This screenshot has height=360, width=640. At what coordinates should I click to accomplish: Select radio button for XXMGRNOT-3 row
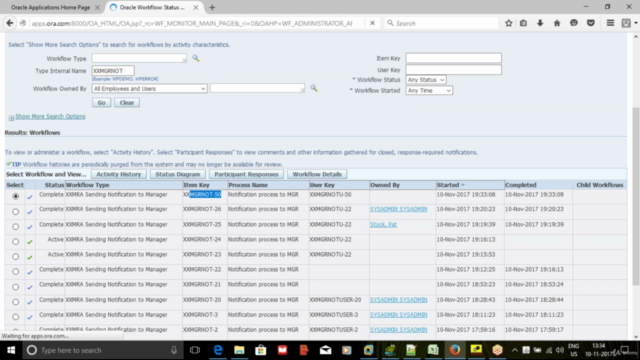16,317
